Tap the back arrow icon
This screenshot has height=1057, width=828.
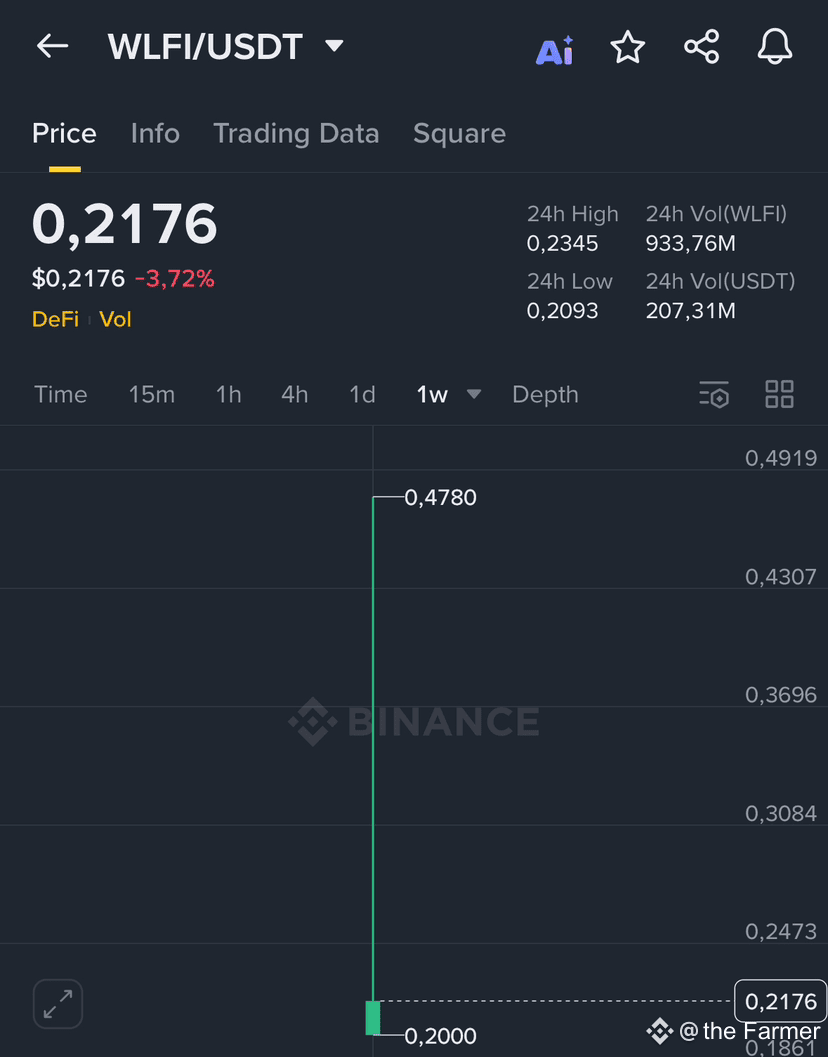point(53,47)
